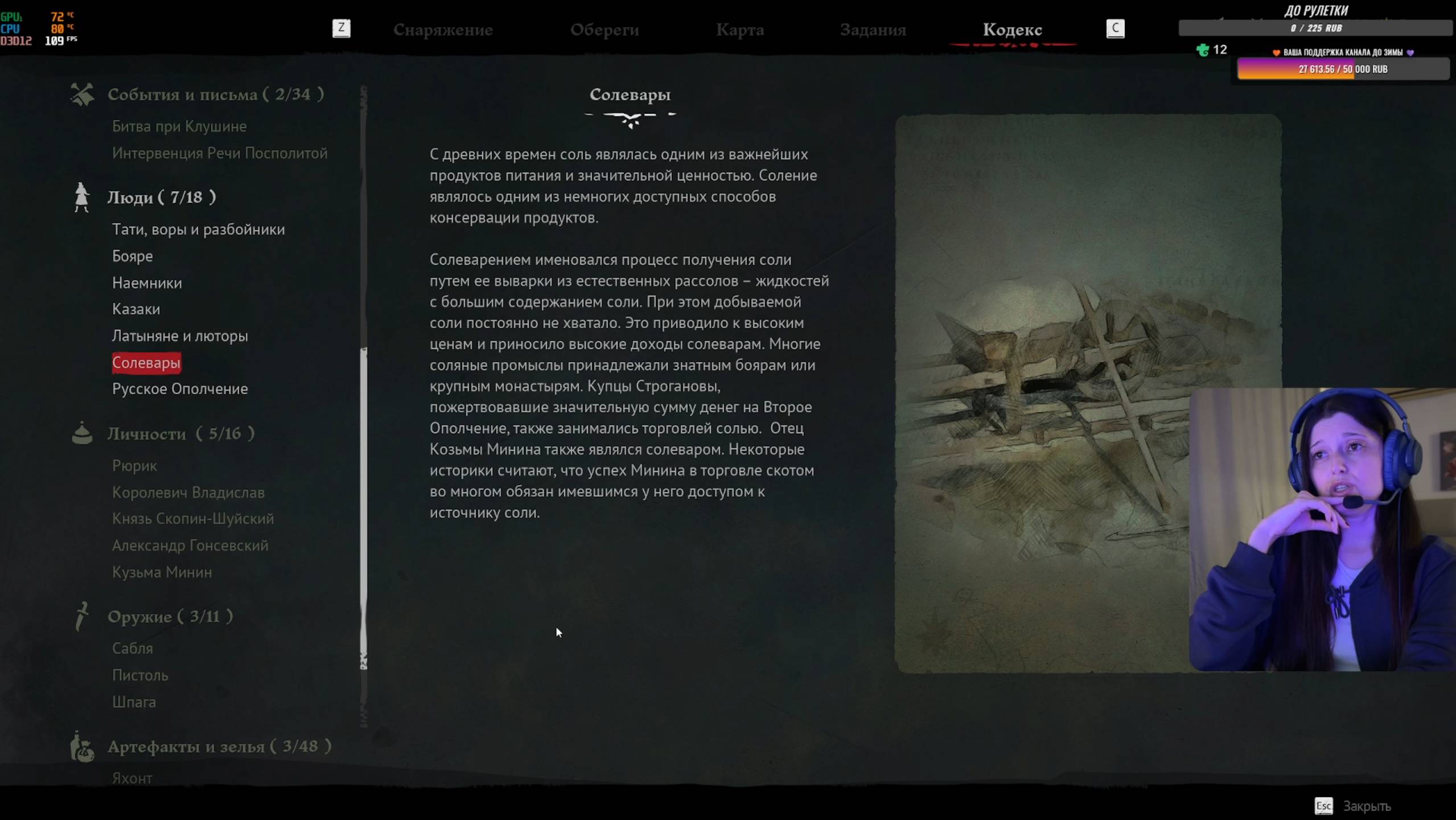Open the Русское Ополчение entry
The image size is (1456, 820).
coord(180,389)
